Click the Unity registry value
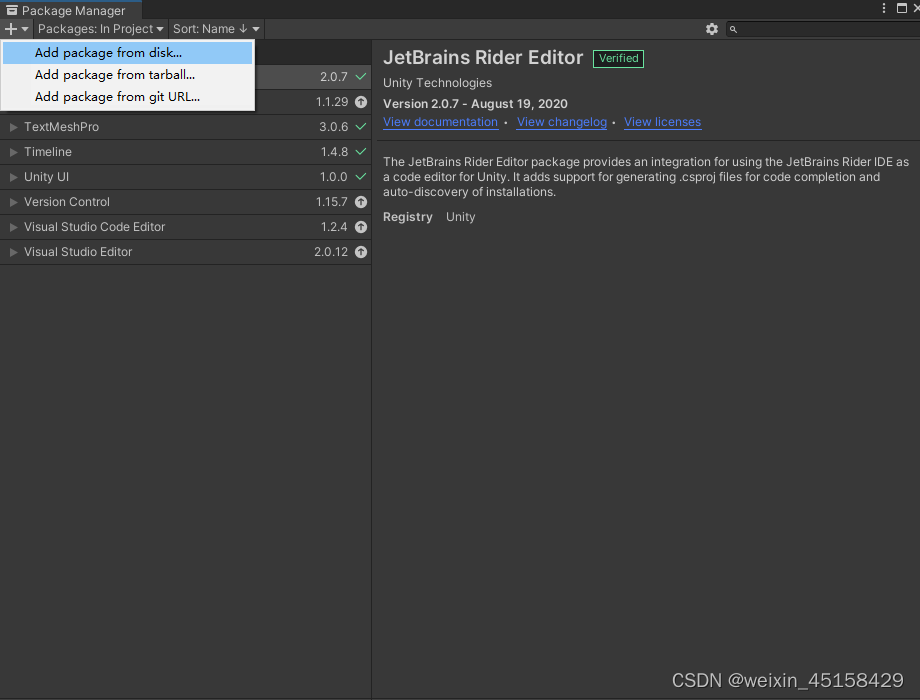This screenshot has height=700, width=920. 461,217
